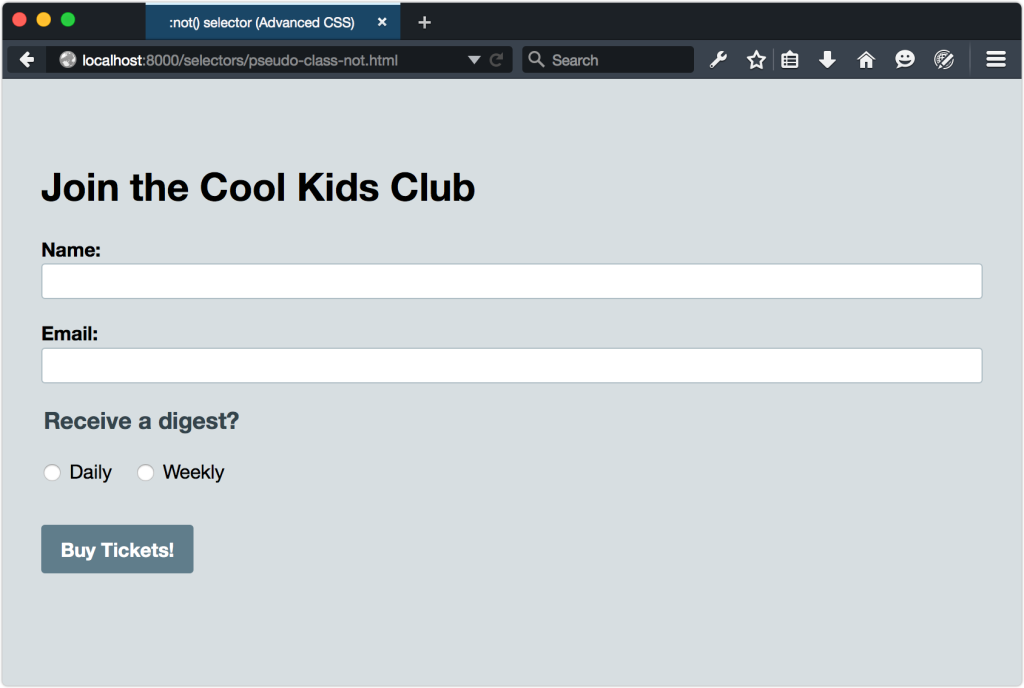The image size is (1024, 688).
Task: Show bookmarks list icon
Action: coord(790,60)
